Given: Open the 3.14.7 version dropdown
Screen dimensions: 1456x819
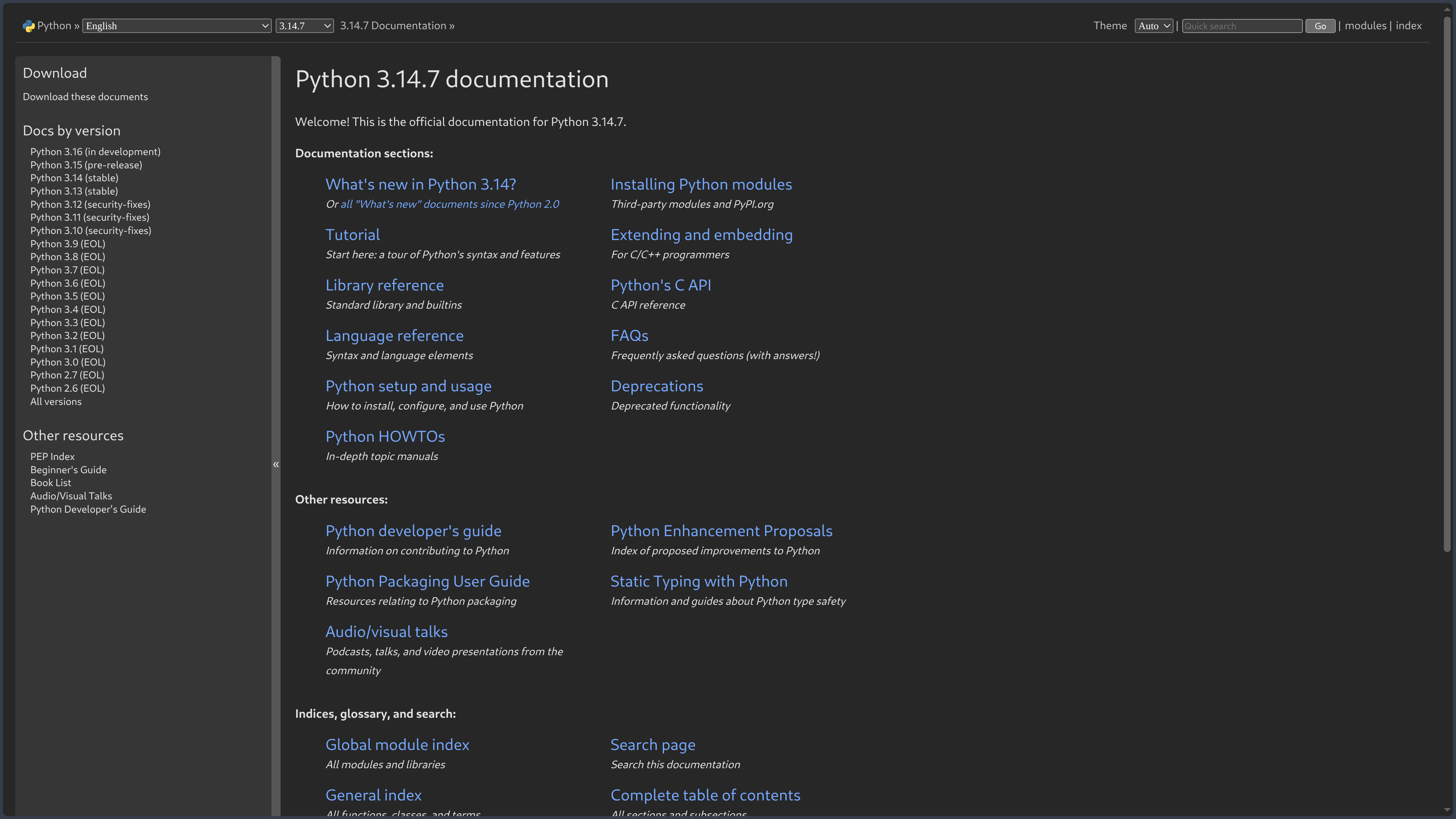Looking at the screenshot, I should tap(304, 26).
